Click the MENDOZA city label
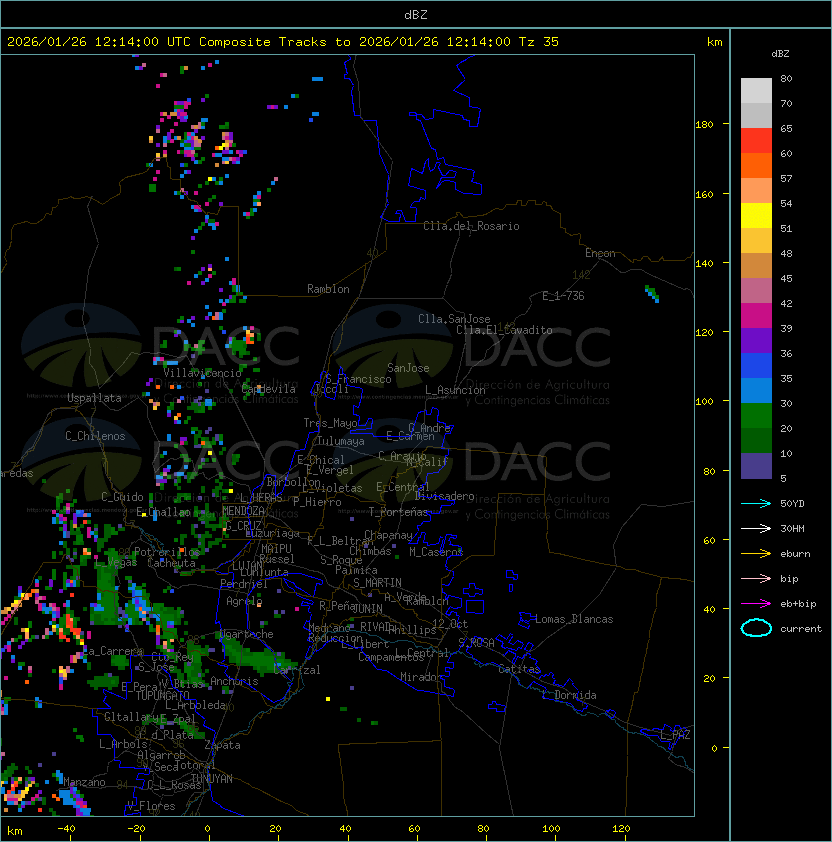The image size is (832, 842). [x=243, y=510]
